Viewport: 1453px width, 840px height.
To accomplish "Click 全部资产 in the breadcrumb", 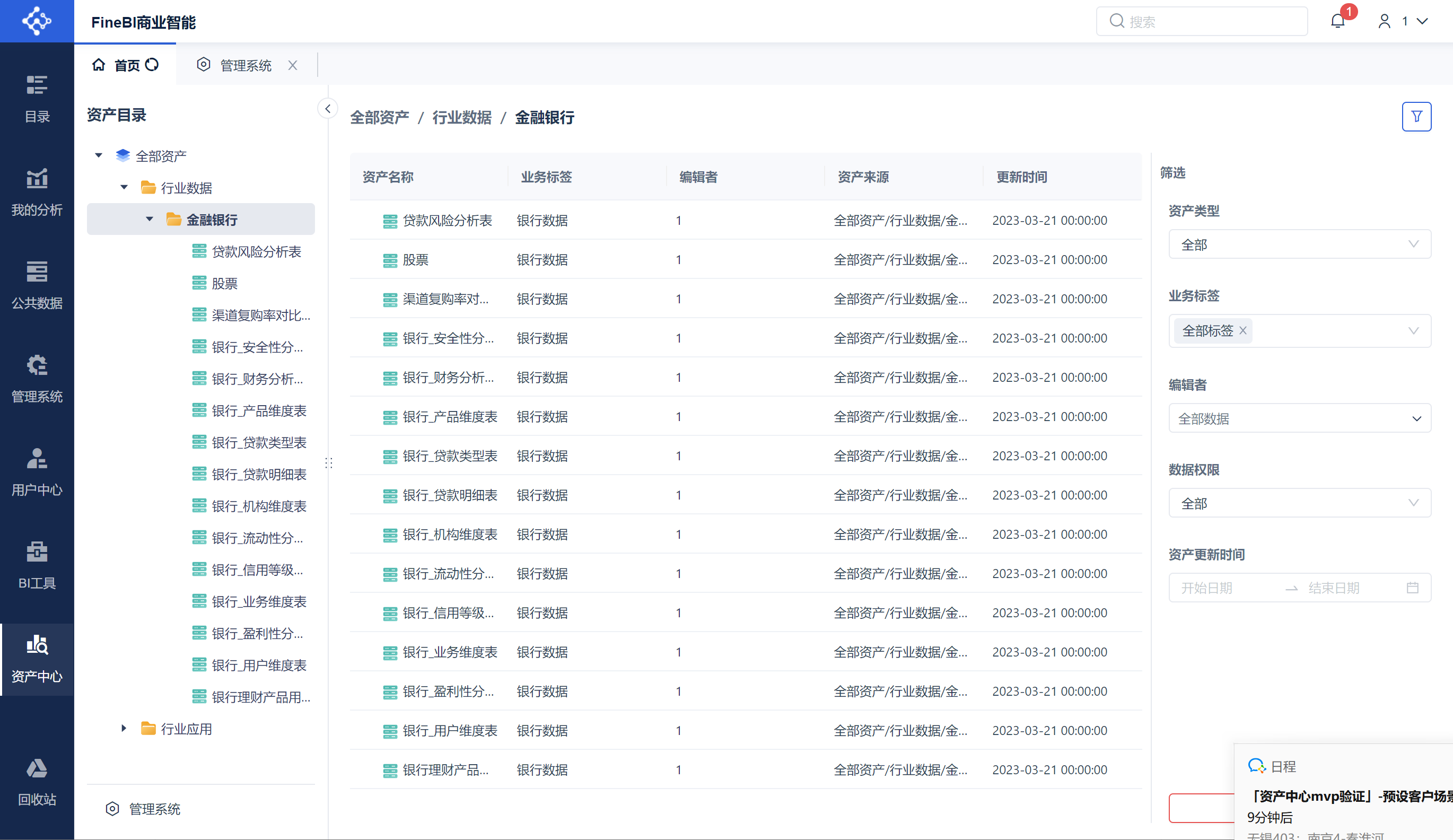I will [x=379, y=118].
